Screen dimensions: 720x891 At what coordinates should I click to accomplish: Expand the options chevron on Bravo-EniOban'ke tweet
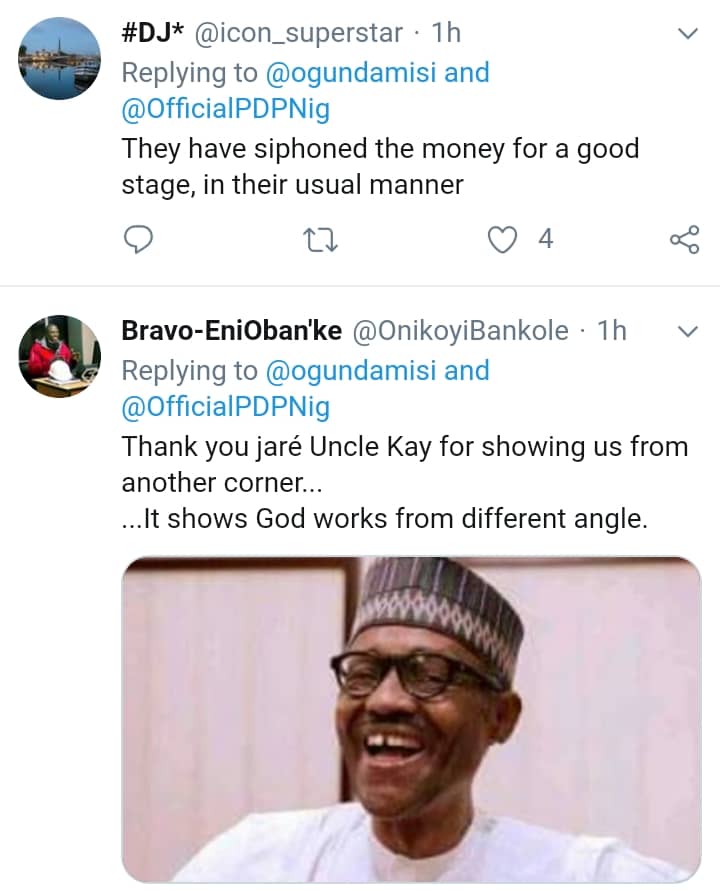[x=688, y=331]
